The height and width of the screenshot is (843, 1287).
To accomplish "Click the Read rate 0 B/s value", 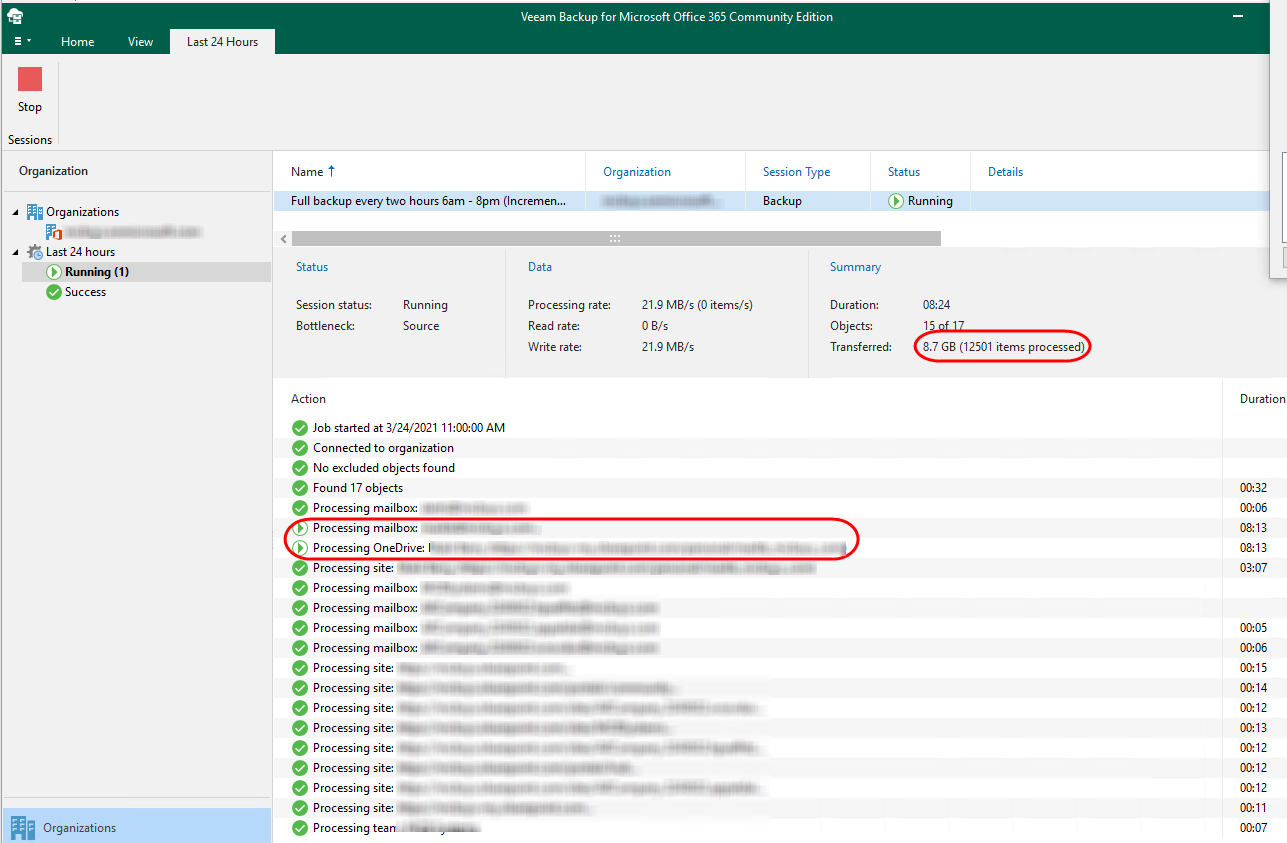I will pyautogui.click(x=656, y=326).
